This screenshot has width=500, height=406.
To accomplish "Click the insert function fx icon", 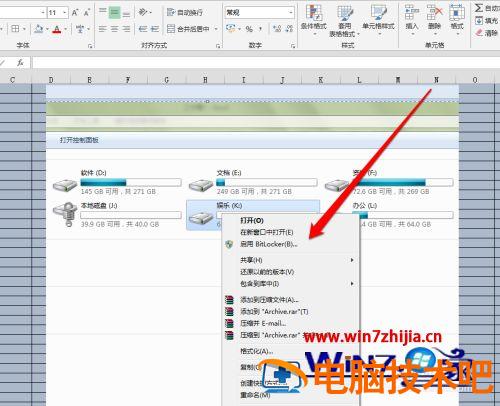I will [20, 62].
